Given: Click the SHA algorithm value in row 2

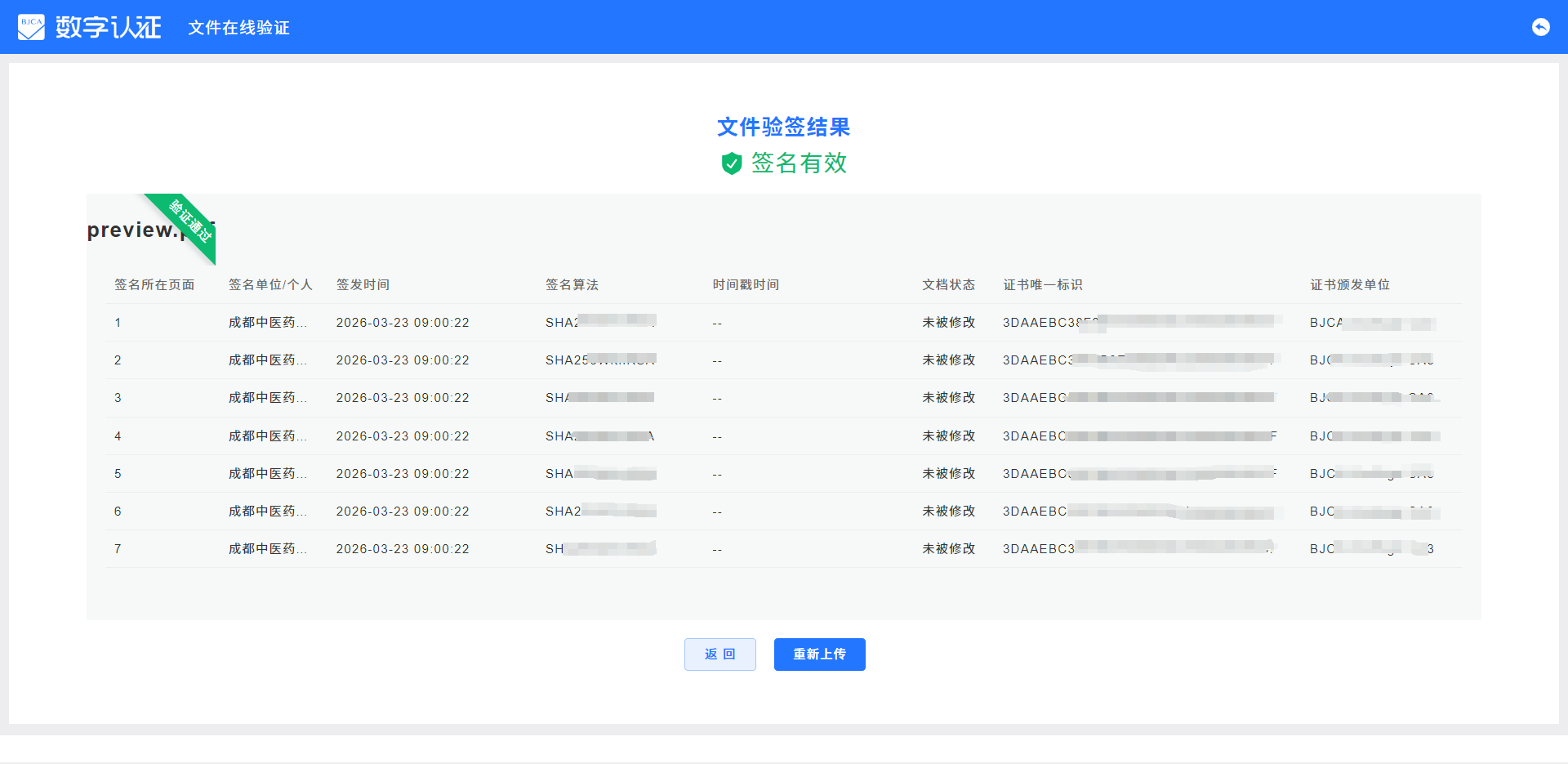Looking at the screenshot, I should tap(601, 360).
